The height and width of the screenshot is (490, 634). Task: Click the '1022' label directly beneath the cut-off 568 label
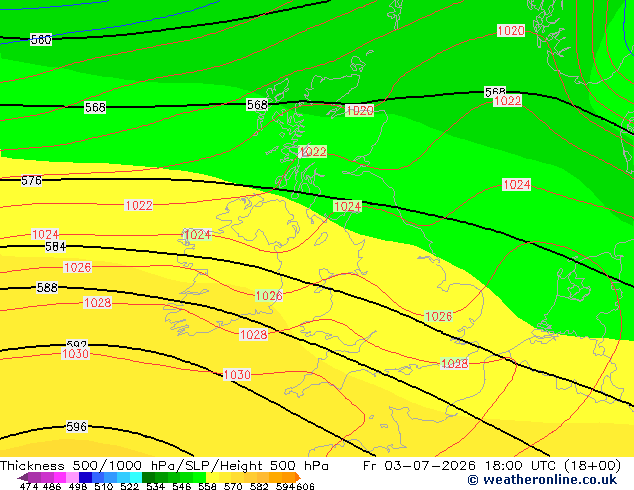click(507, 101)
